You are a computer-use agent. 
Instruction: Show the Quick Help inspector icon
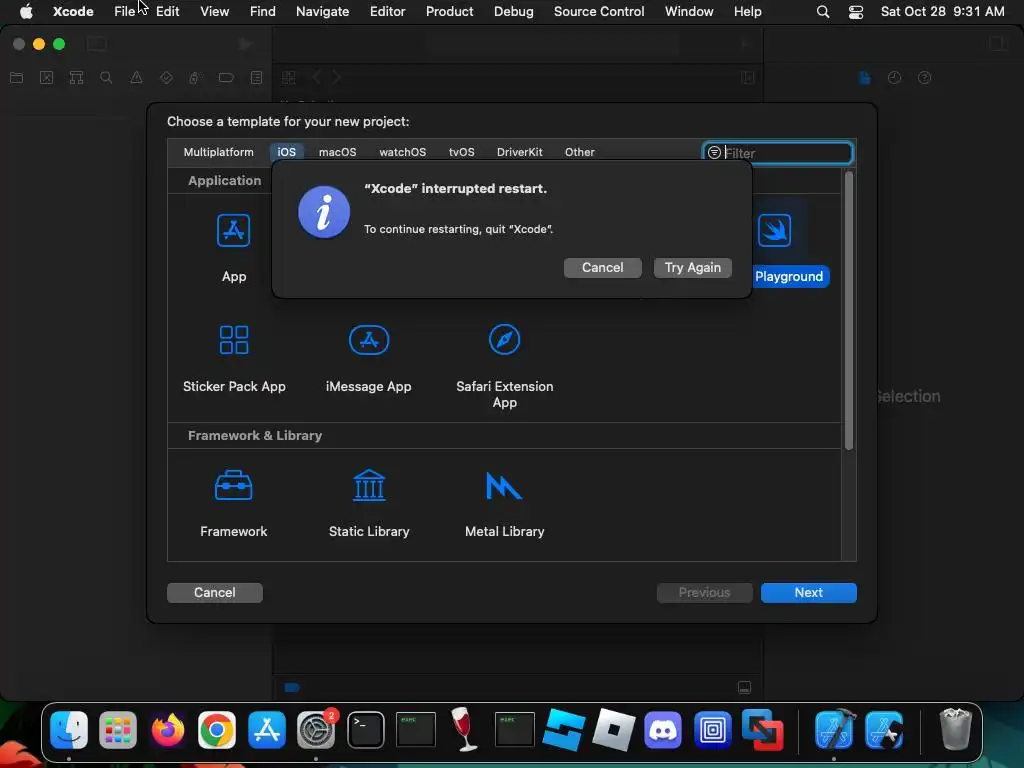924,78
